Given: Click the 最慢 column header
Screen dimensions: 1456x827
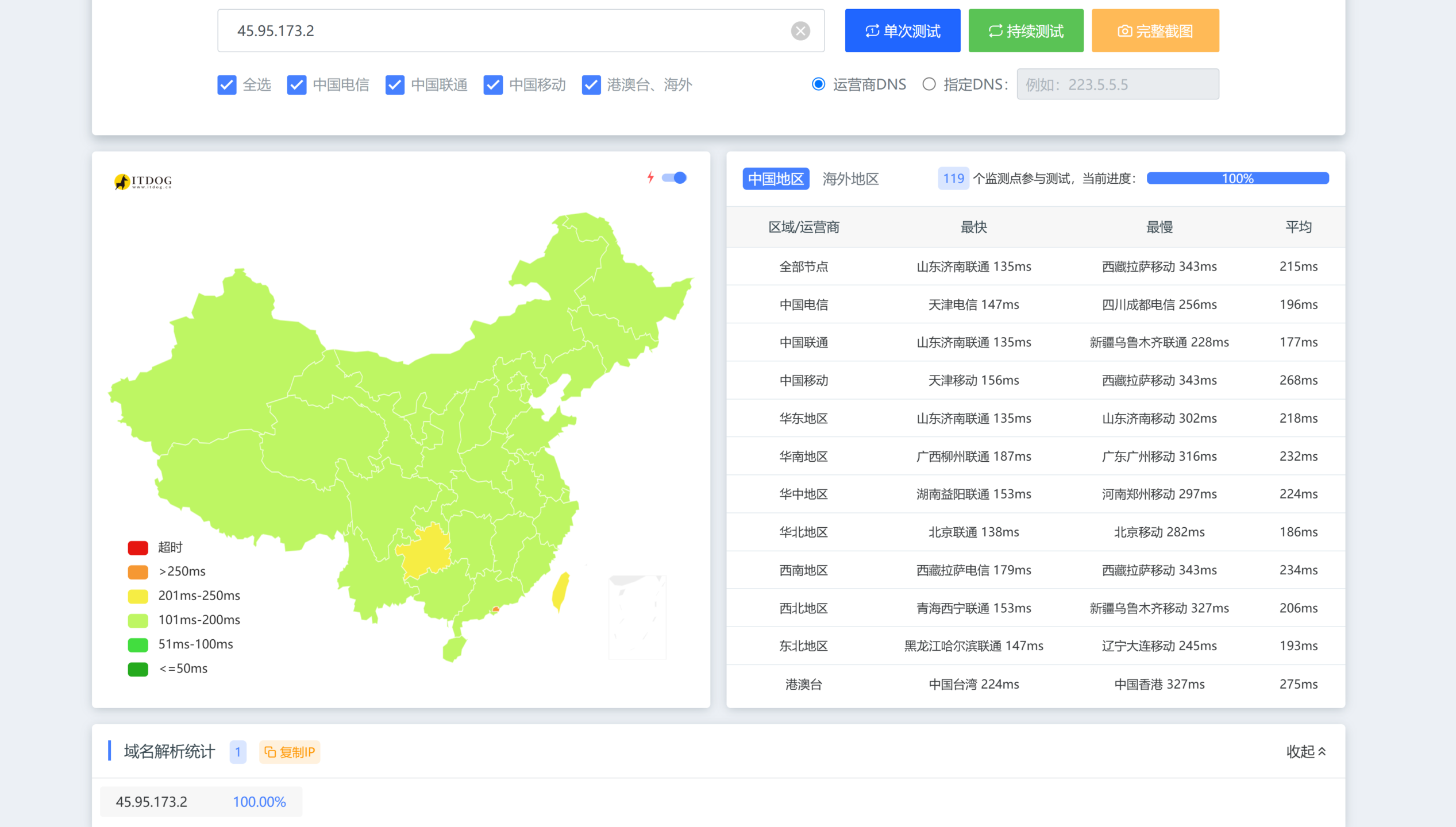Looking at the screenshot, I should (1159, 227).
